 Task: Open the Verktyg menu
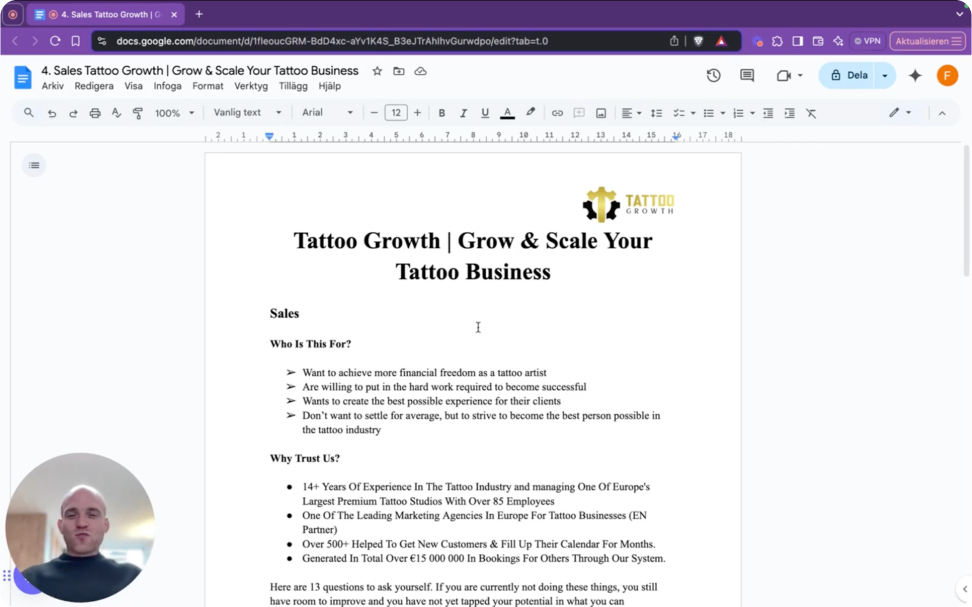pyautogui.click(x=251, y=86)
